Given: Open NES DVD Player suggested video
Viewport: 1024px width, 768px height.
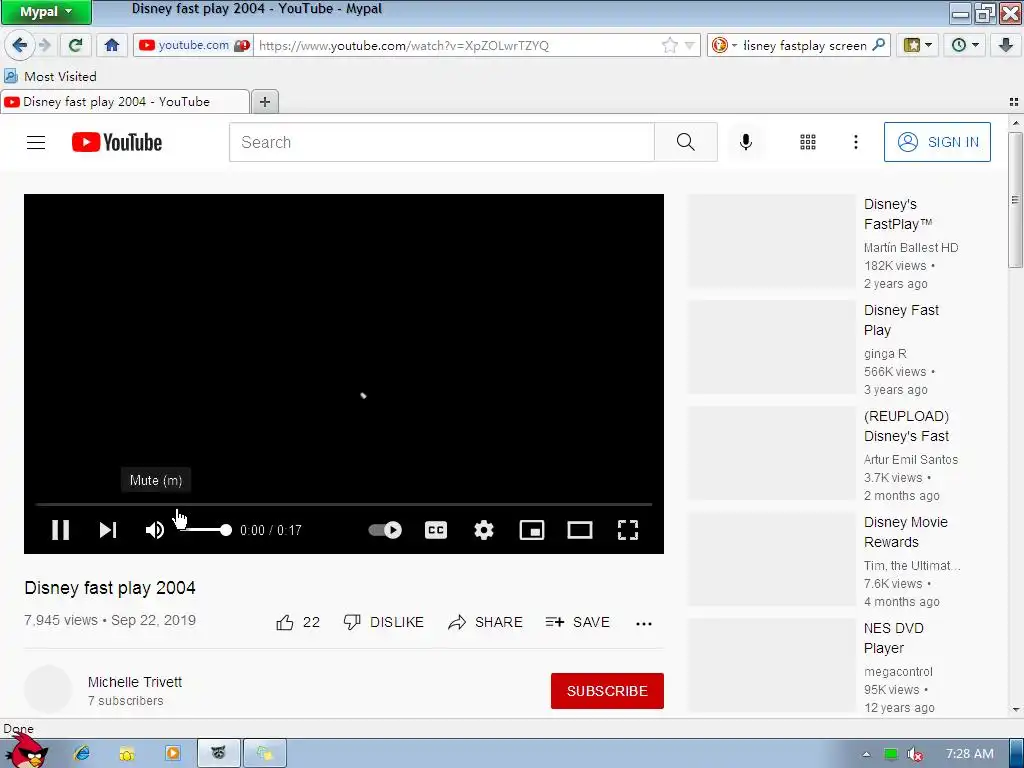Looking at the screenshot, I should click(x=893, y=638).
